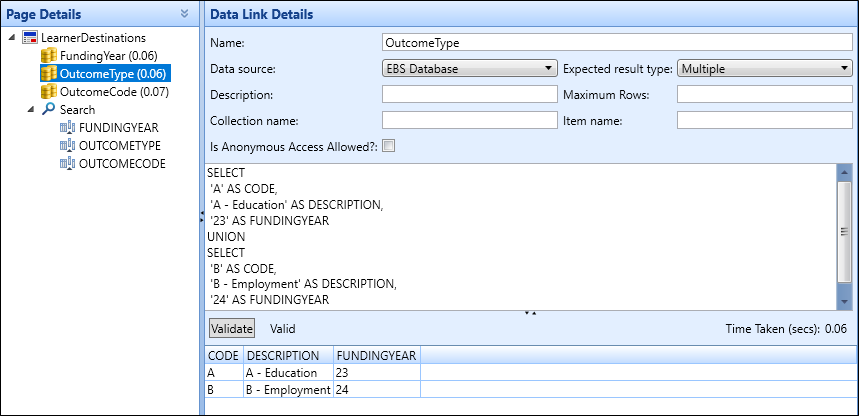Click the OutcomeType database icon

(x=48, y=73)
